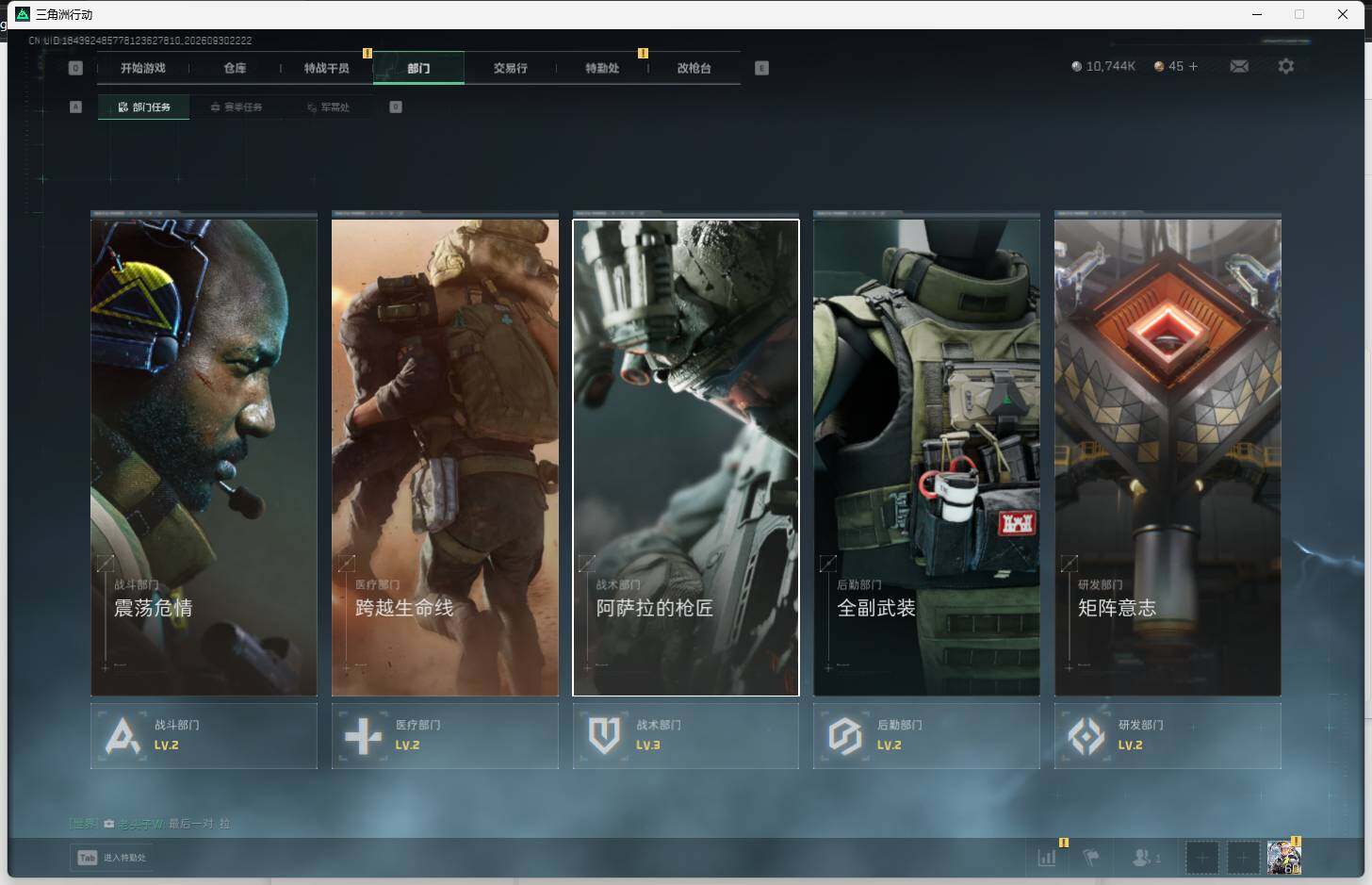
Task: Open the statistics bar chart icon
Action: (x=1047, y=858)
